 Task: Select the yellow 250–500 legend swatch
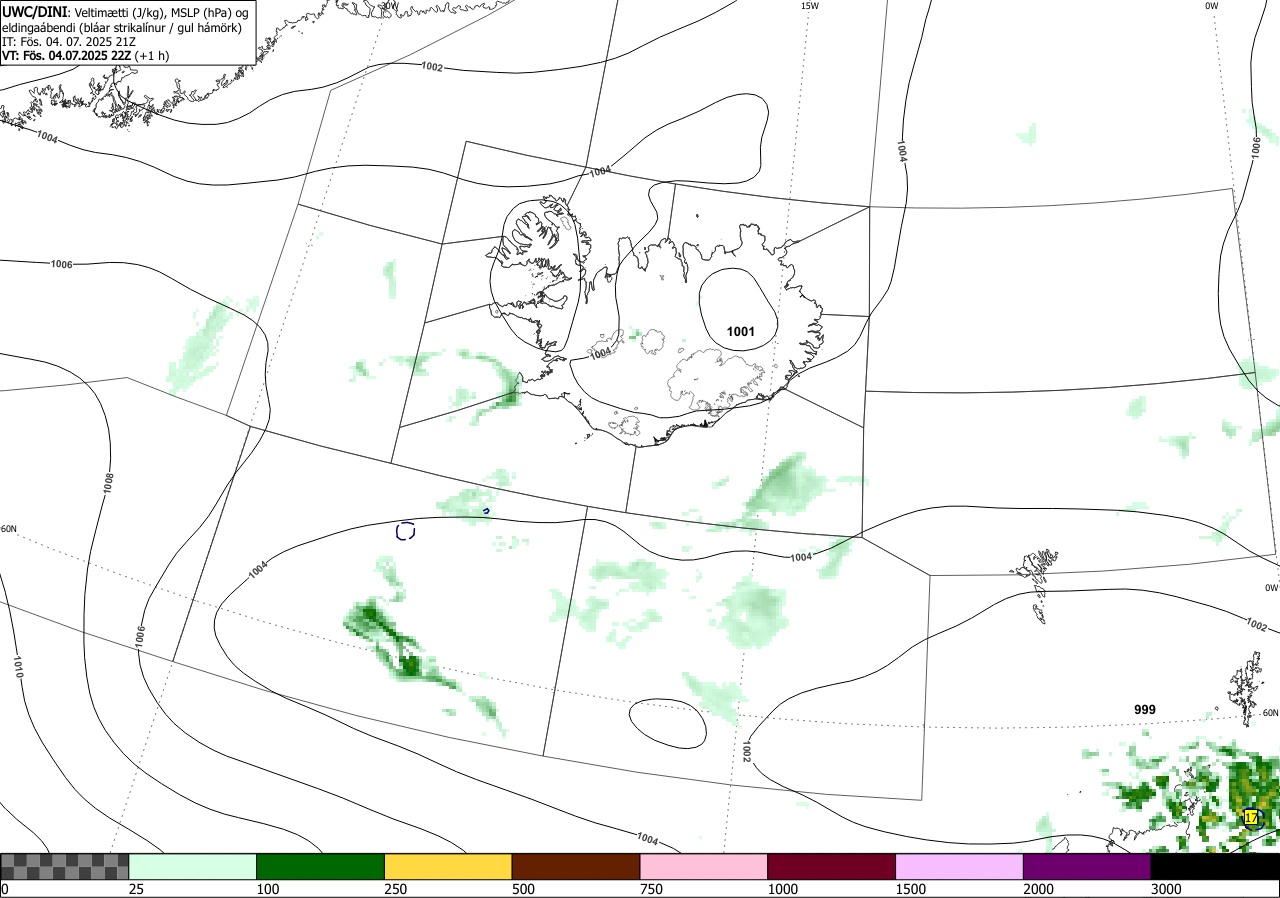[448, 866]
